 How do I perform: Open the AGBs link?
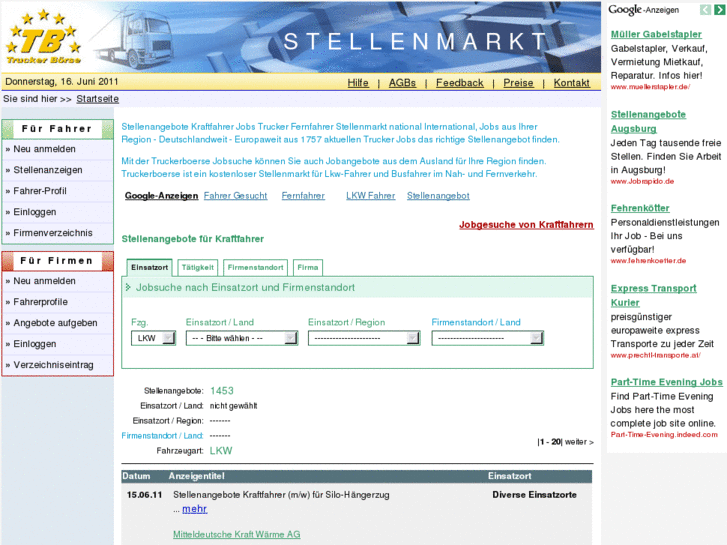(x=402, y=83)
